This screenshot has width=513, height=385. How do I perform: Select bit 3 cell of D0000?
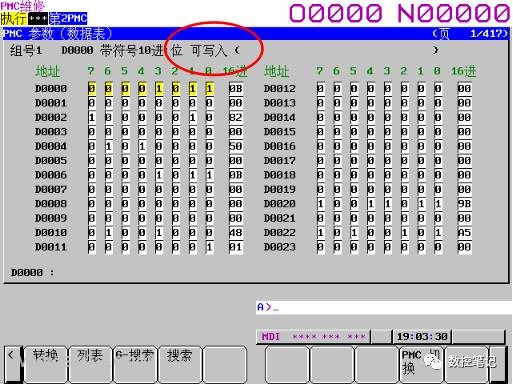[159, 89]
